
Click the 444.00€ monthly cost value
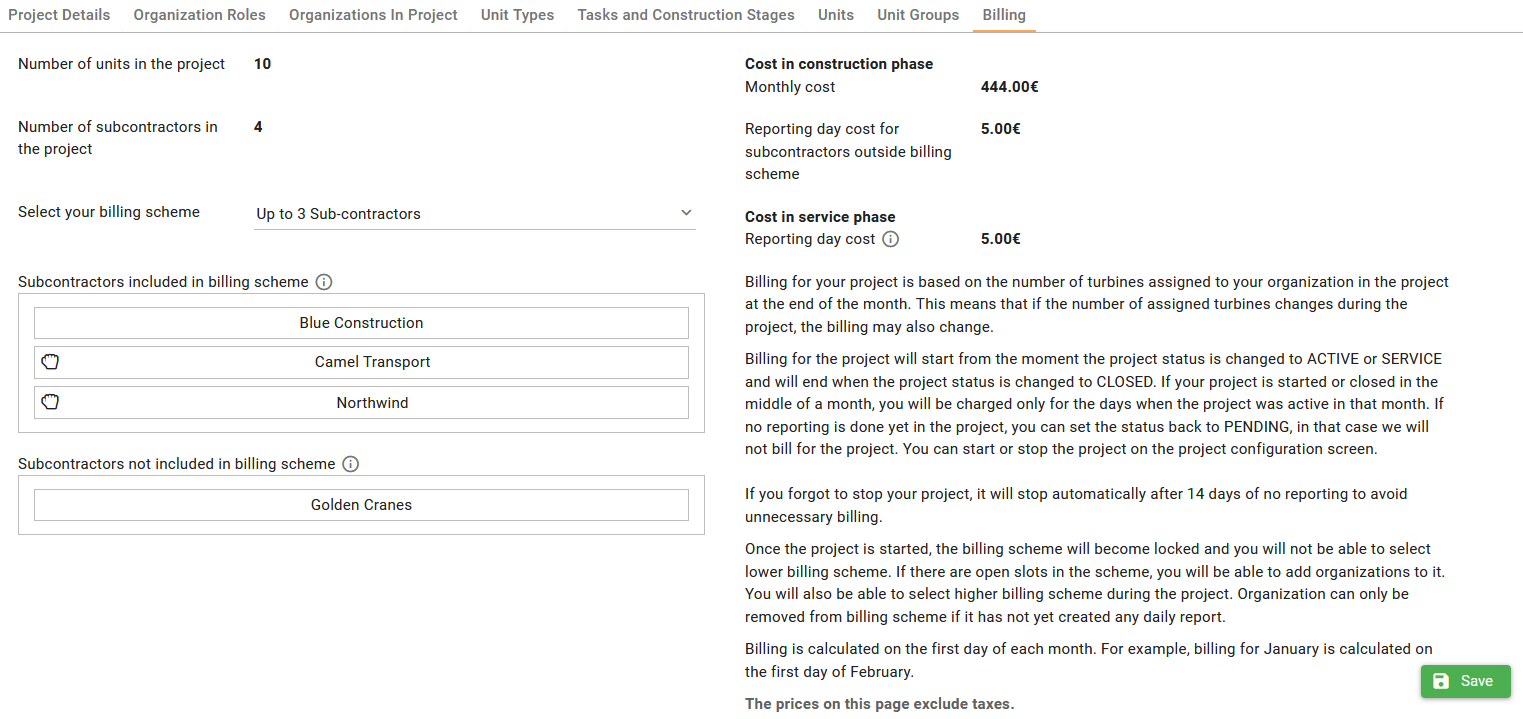click(x=1010, y=87)
